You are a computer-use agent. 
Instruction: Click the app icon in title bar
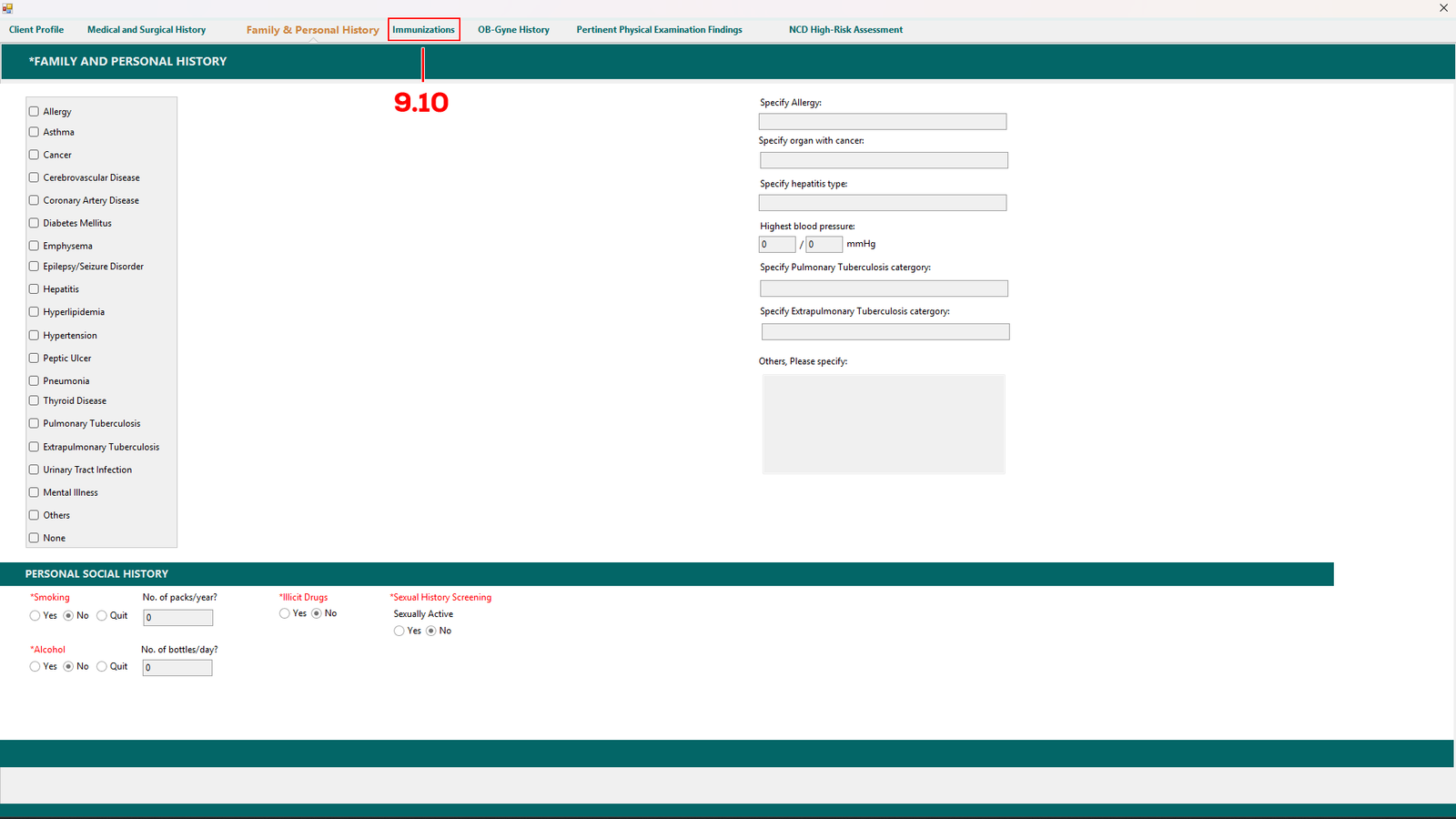point(7,8)
